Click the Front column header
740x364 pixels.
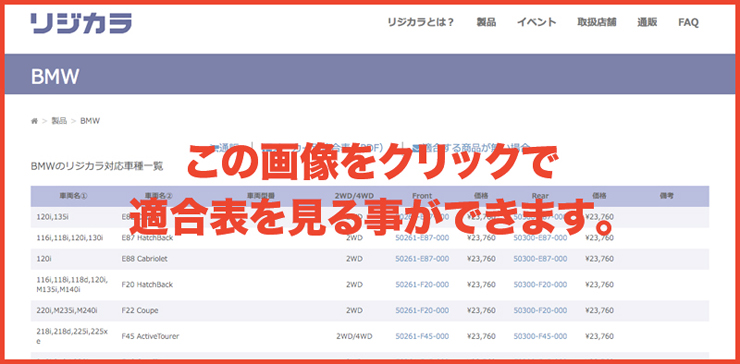click(x=422, y=196)
